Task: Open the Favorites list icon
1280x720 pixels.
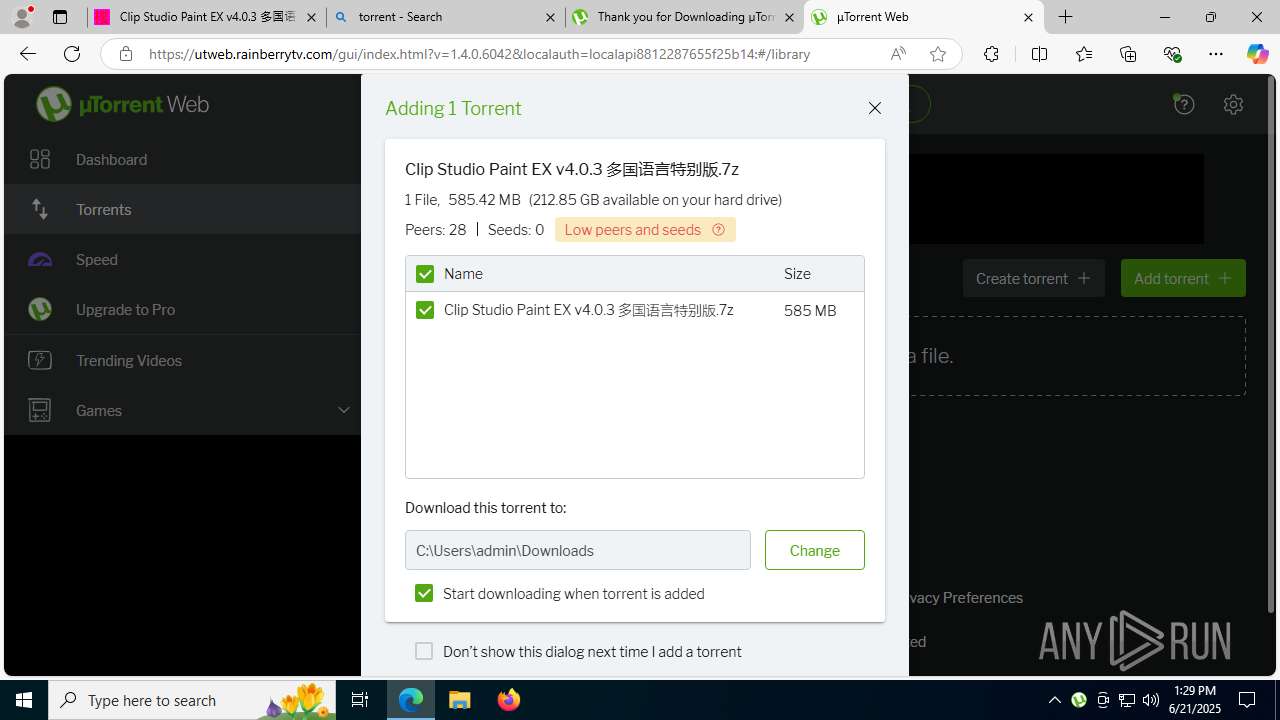Action: 1084,54
